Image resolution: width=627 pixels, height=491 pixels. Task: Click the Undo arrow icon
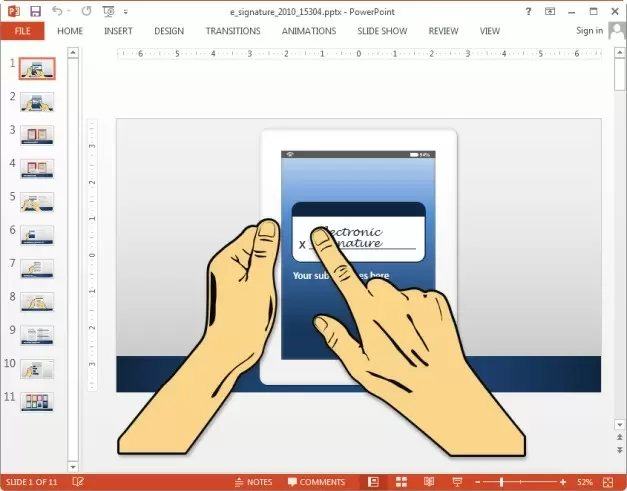pos(57,11)
